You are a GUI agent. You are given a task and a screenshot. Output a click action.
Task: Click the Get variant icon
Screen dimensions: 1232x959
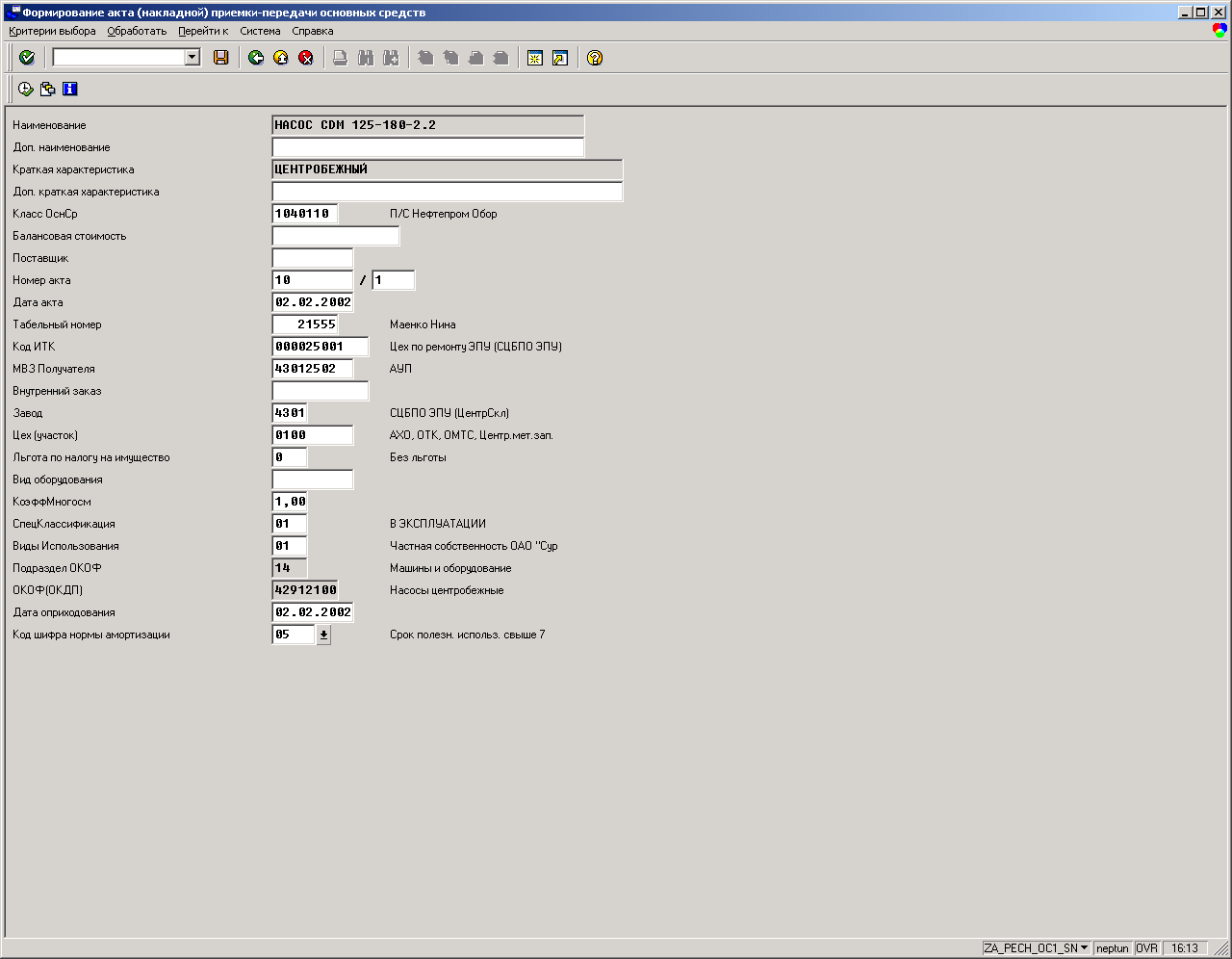47,90
